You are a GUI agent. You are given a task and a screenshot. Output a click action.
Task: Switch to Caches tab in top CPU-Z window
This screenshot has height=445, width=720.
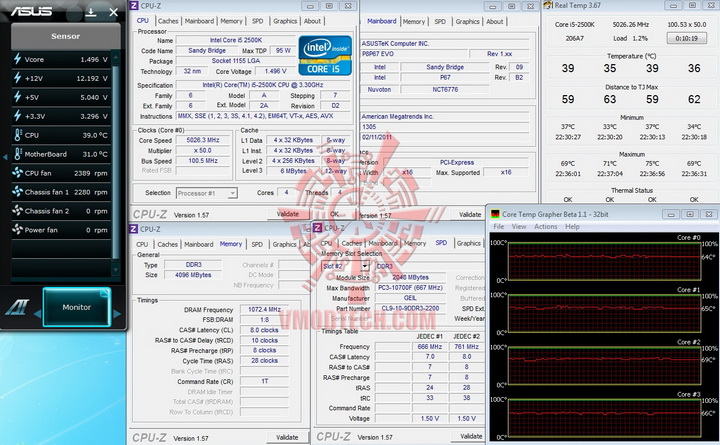168,21
